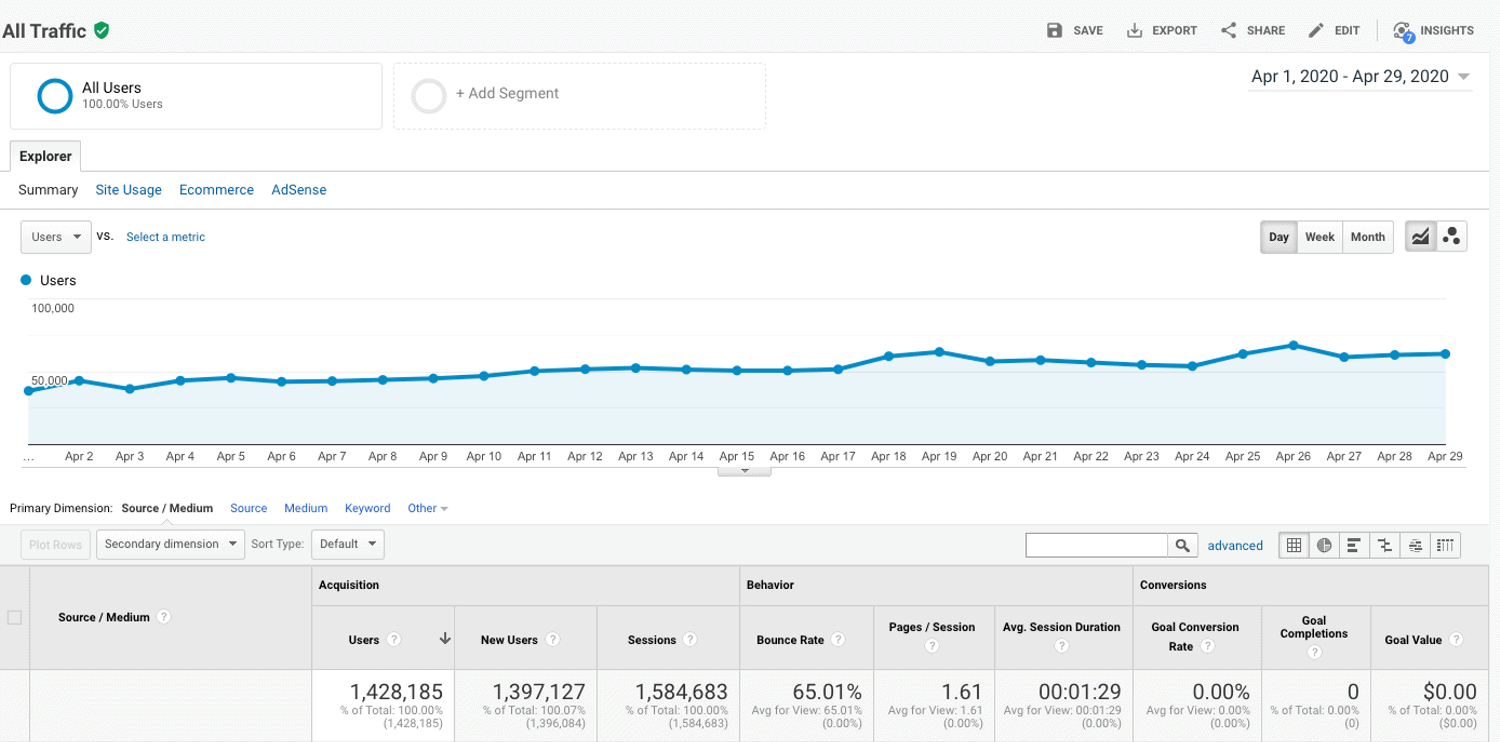
Task: Switch to the Site Usage tab
Action: point(128,190)
